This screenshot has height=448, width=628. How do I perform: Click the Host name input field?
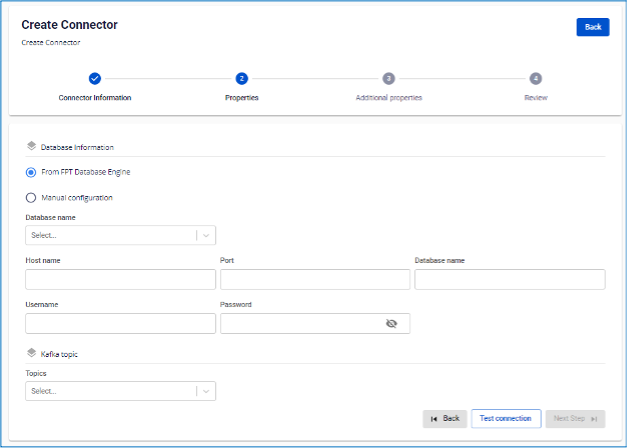(x=121, y=279)
